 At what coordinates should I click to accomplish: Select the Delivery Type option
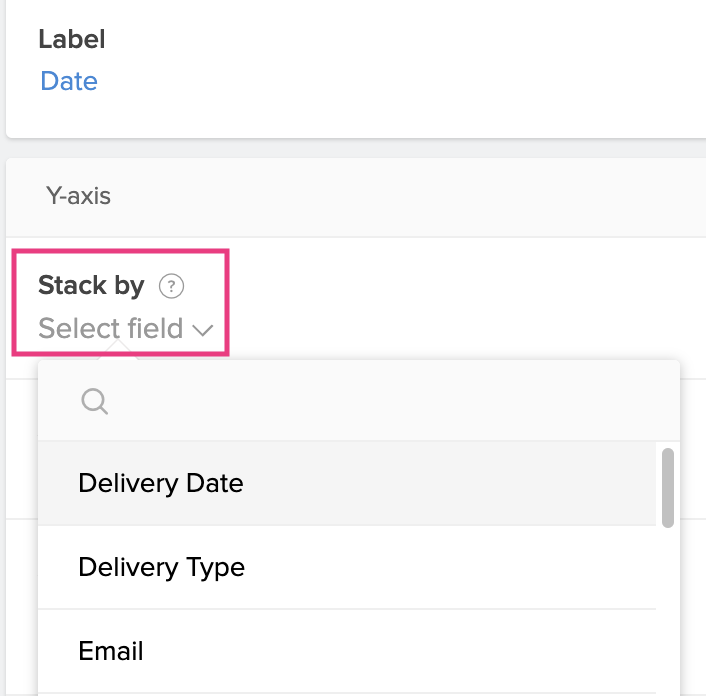click(x=161, y=567)
